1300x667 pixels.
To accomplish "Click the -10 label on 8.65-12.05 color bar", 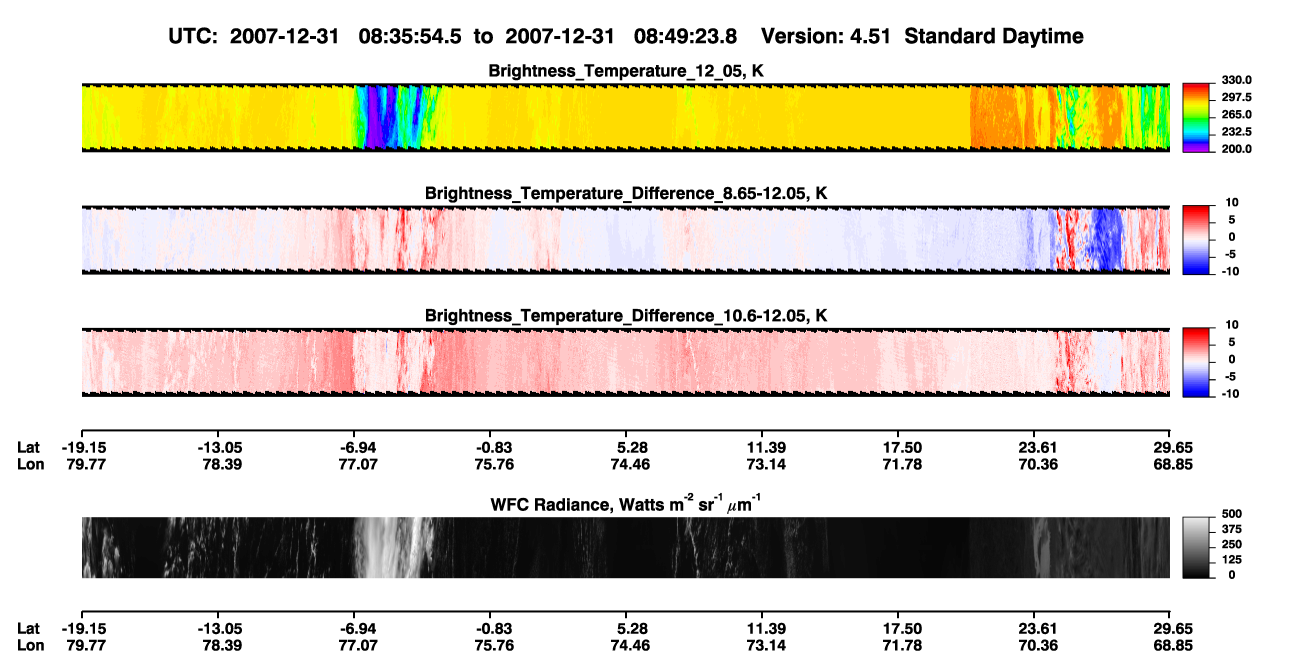I will (x=1232, y=270).
